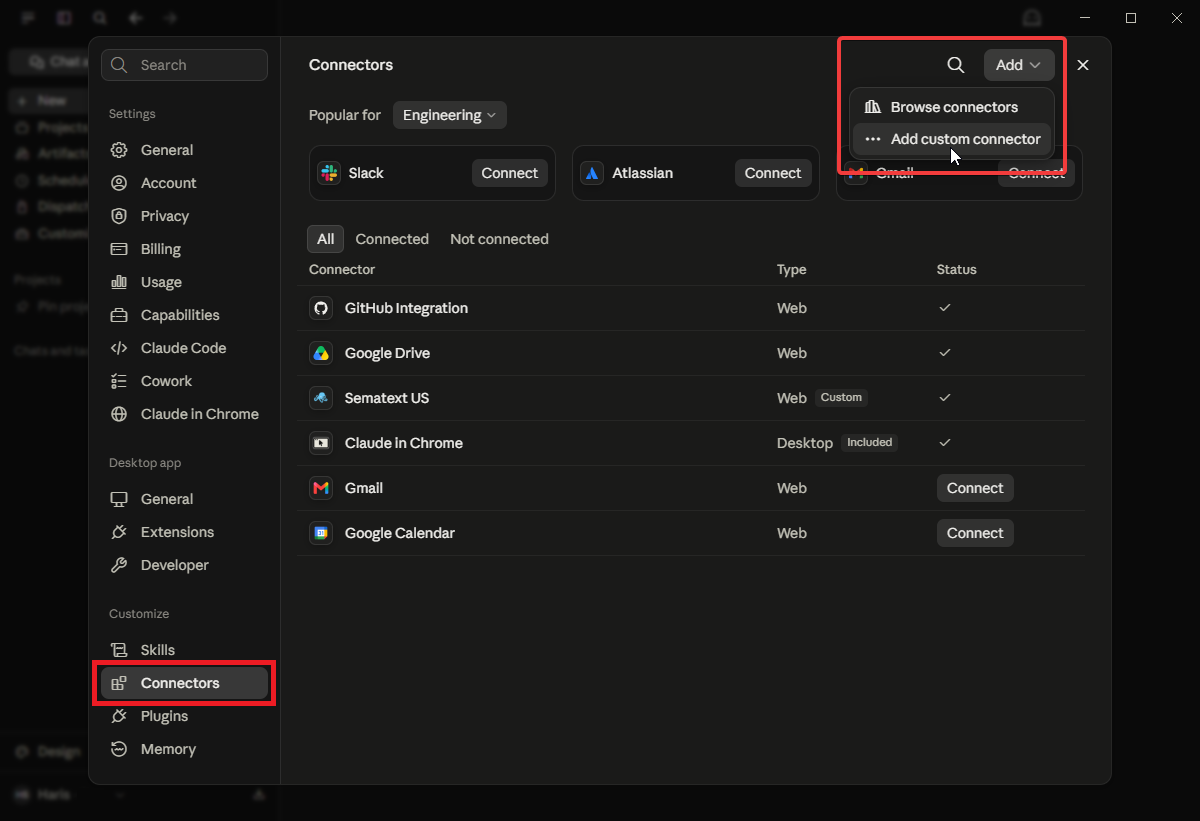Collapse the Add dropdown button
Screen dimensions: 1200x821
pos(1019,65)
